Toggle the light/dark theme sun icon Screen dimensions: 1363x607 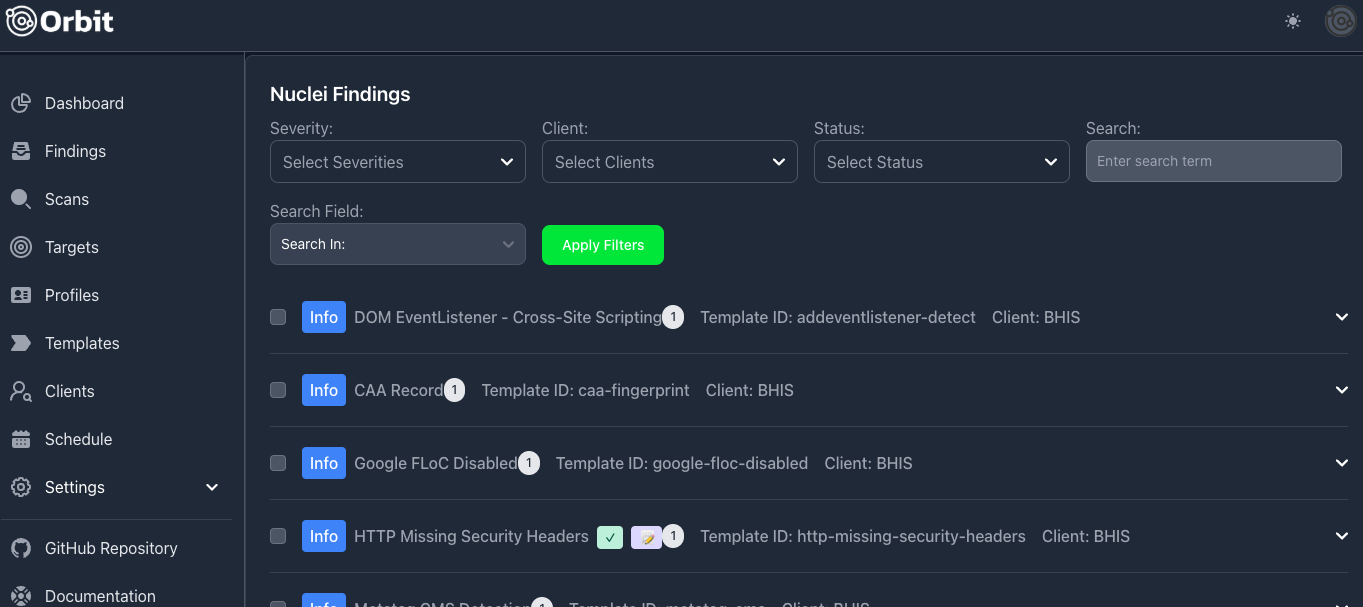pyautogui.click(x=1293, y=21)
